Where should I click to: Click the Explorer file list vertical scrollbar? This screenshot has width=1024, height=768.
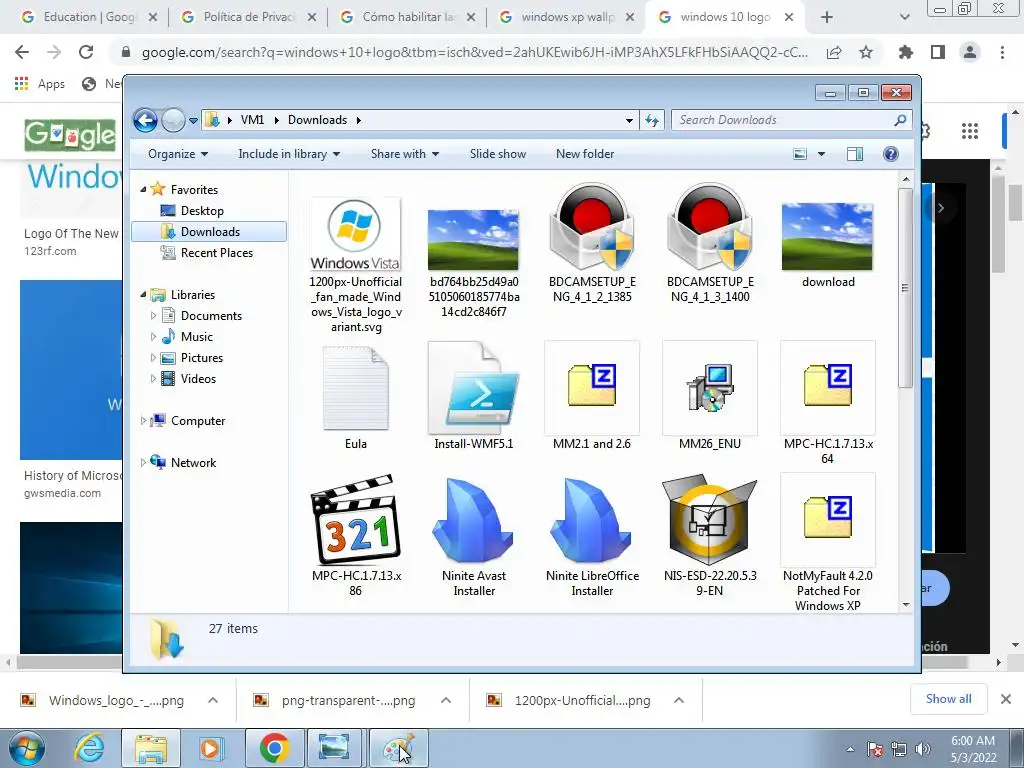[905, 287]
